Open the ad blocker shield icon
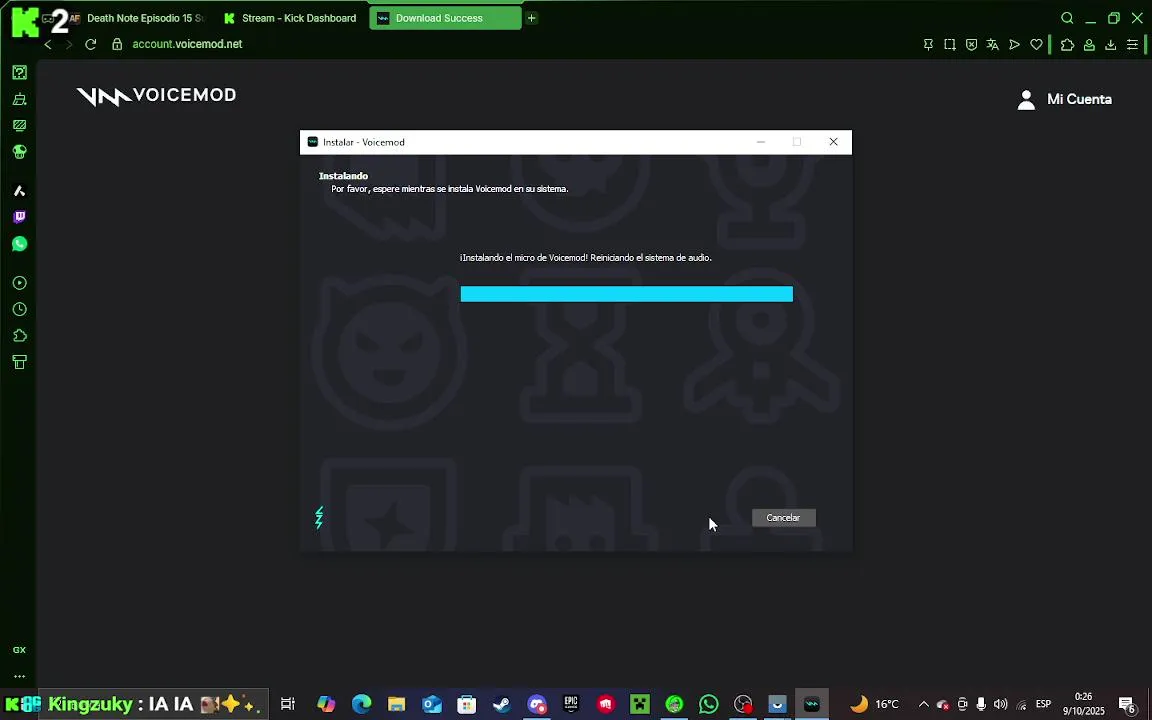The height and width of the screenshot is (720, 1152). tap(971, 45)
